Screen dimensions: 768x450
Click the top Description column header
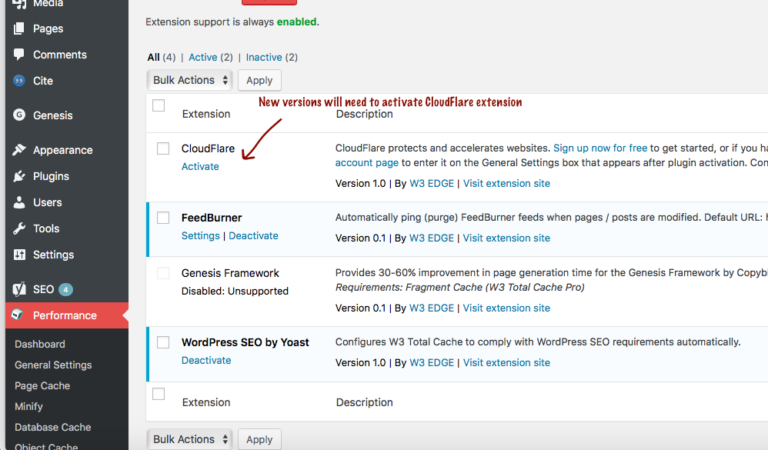pos(364,114)
